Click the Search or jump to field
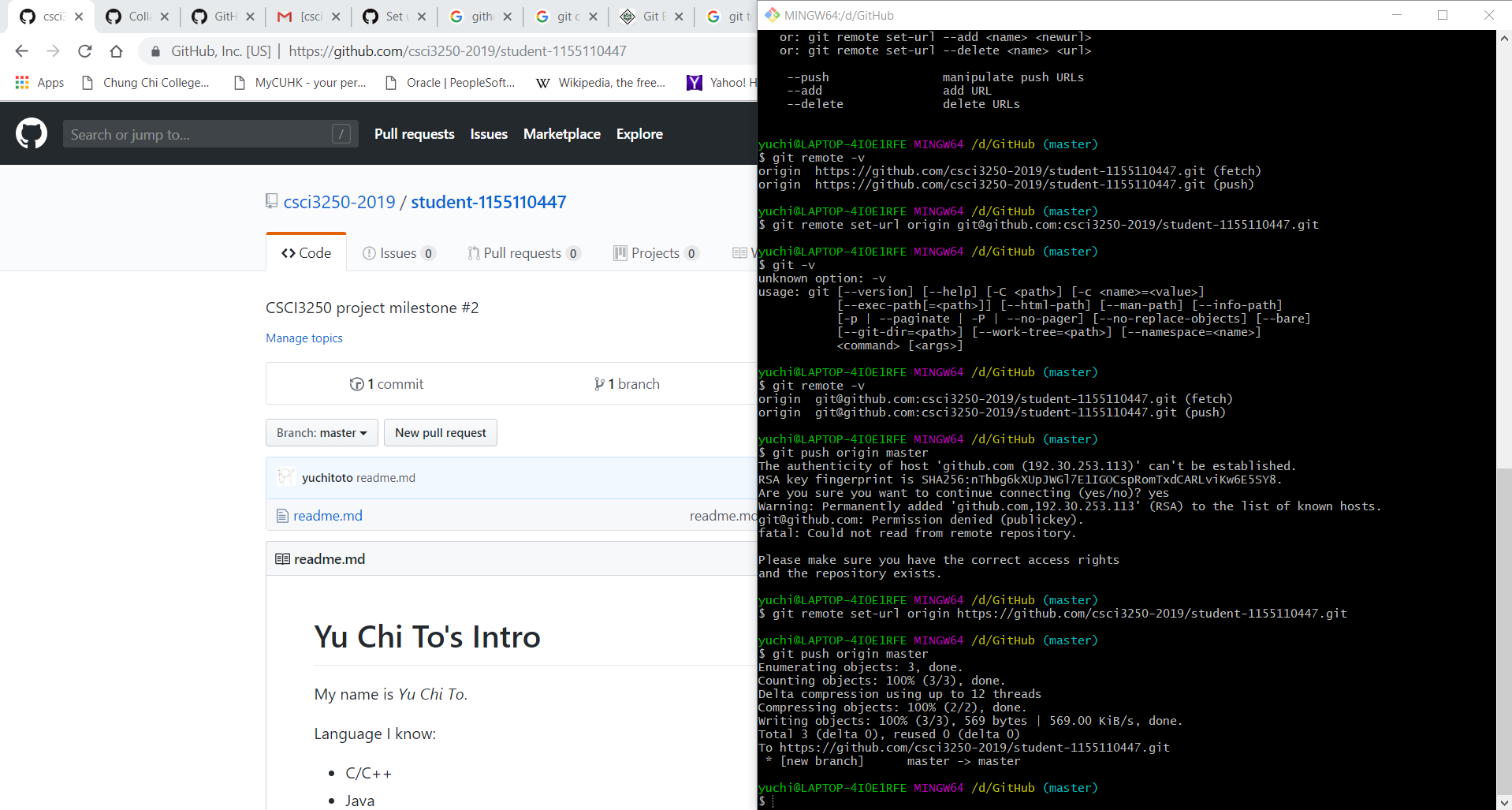 pos(210,134)
